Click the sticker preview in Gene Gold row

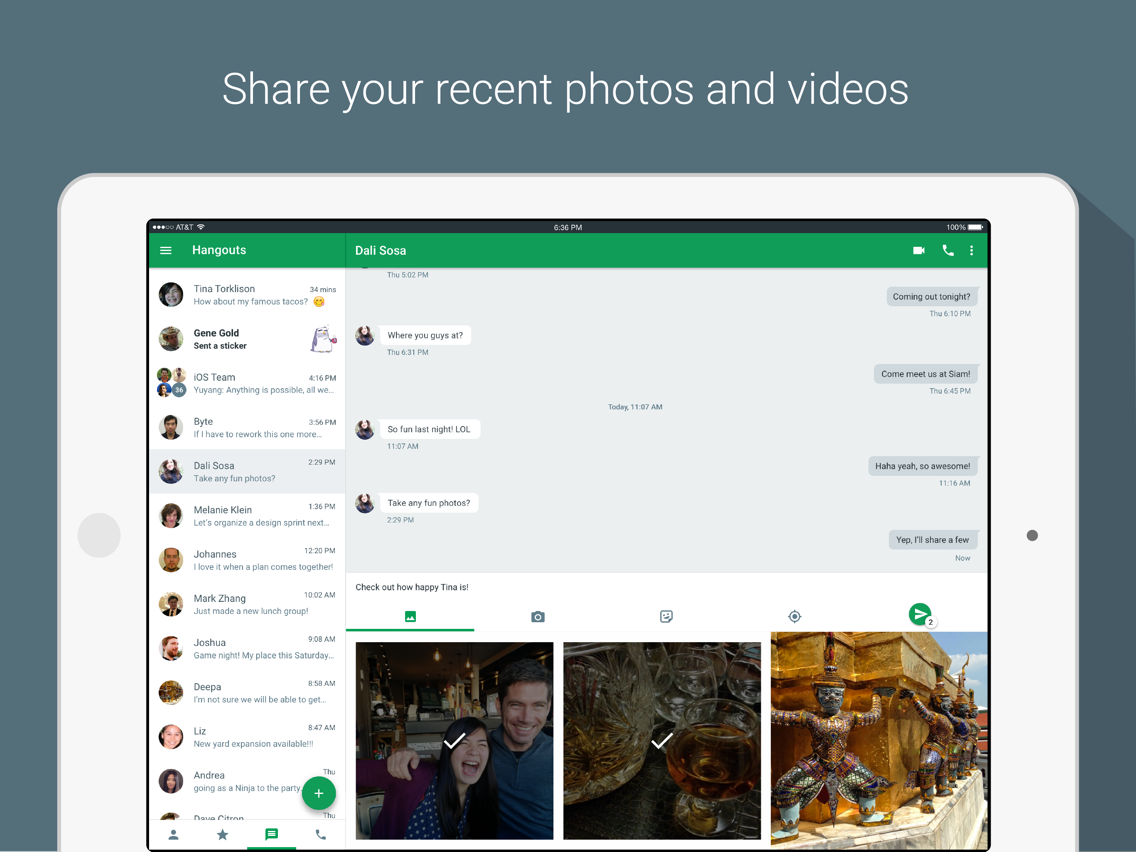point(323,339)
